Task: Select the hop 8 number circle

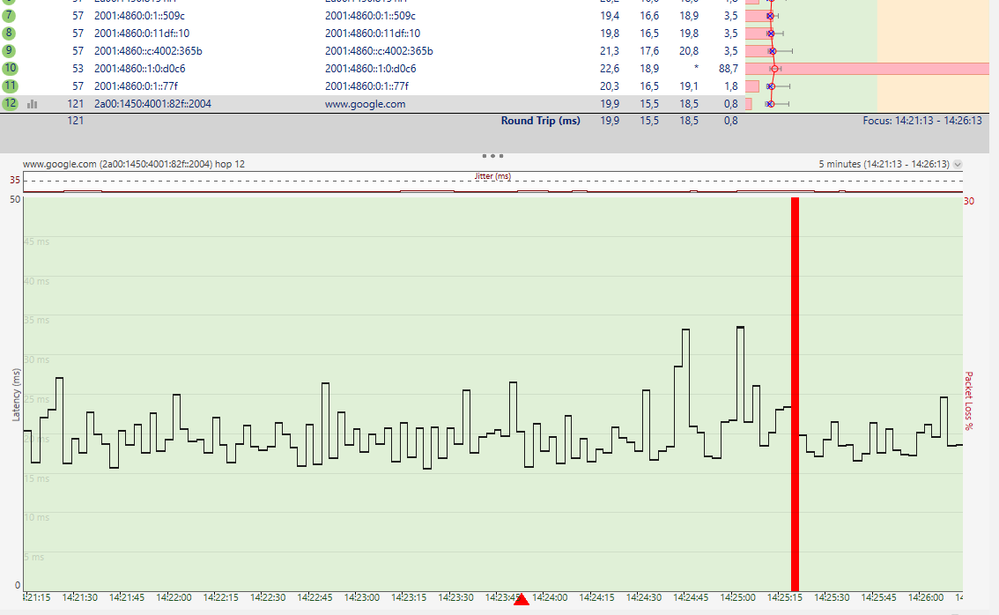Action: (x=10, y=33)
